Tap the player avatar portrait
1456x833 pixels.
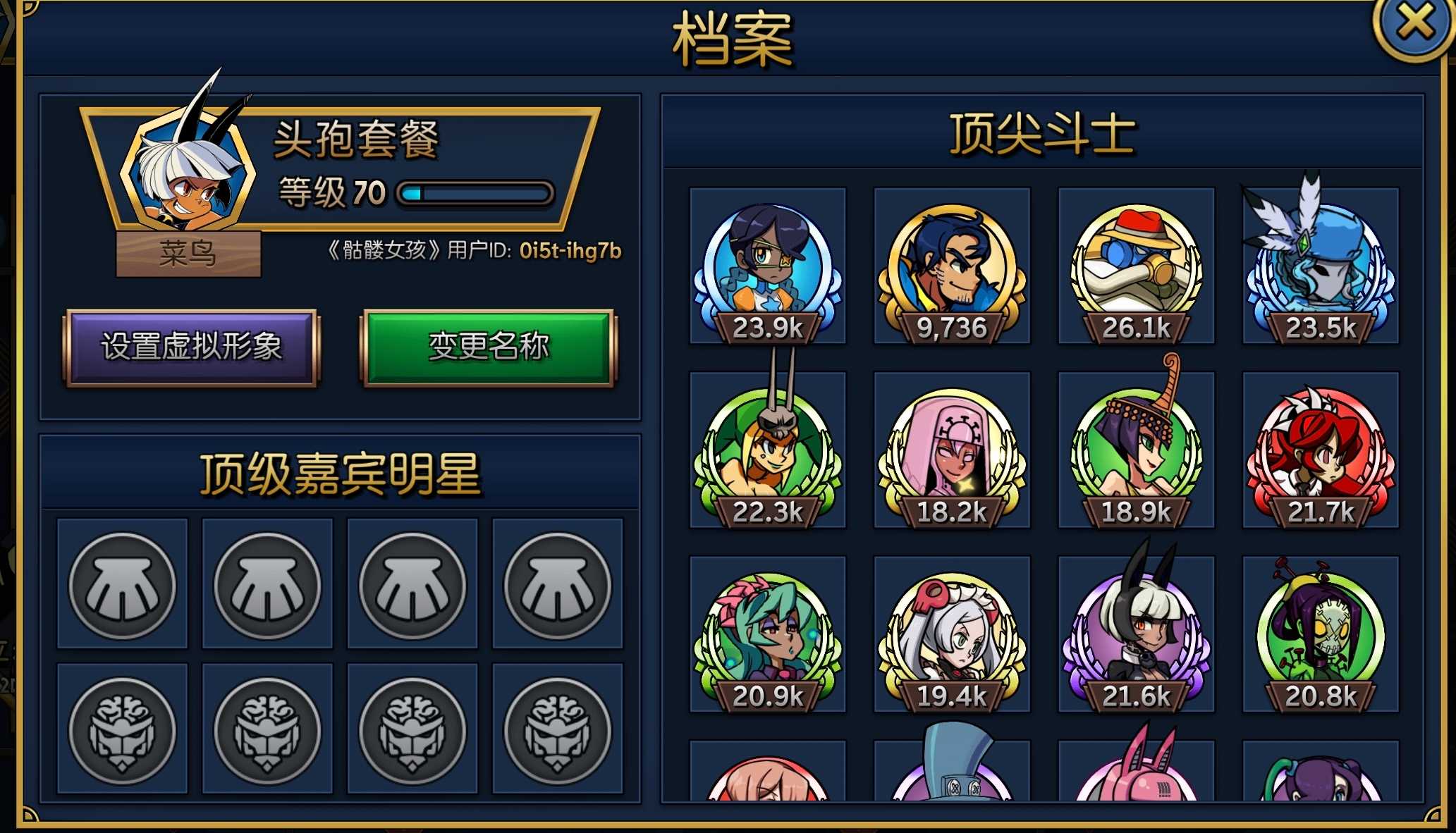(x=188, y=173)
